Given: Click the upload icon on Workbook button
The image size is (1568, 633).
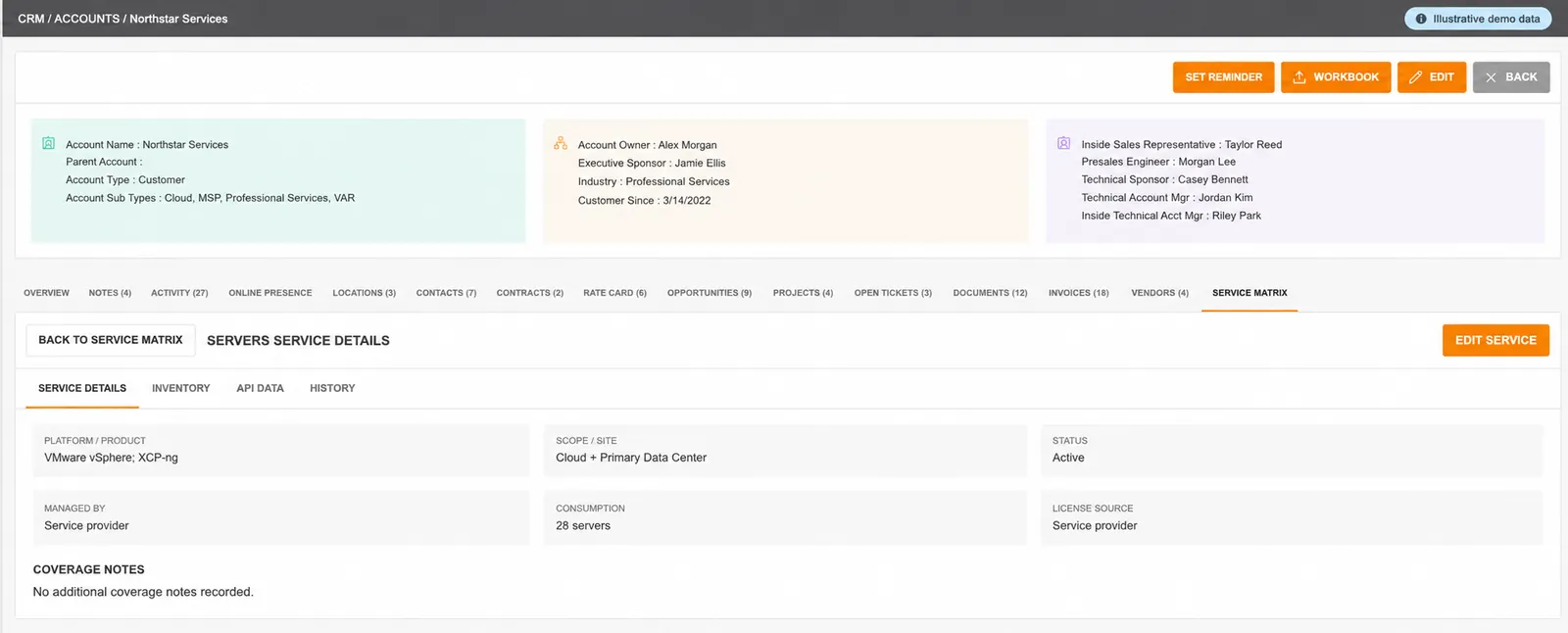Looking at the screenshot, I should click(1299, 77).
